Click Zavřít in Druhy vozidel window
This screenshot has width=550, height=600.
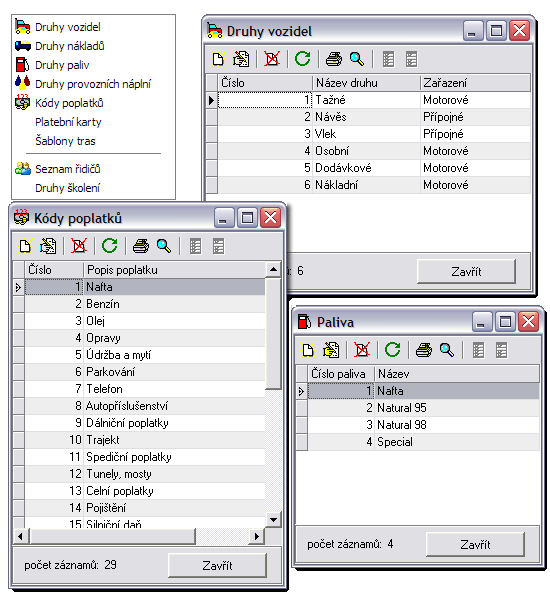pos(466,271)
